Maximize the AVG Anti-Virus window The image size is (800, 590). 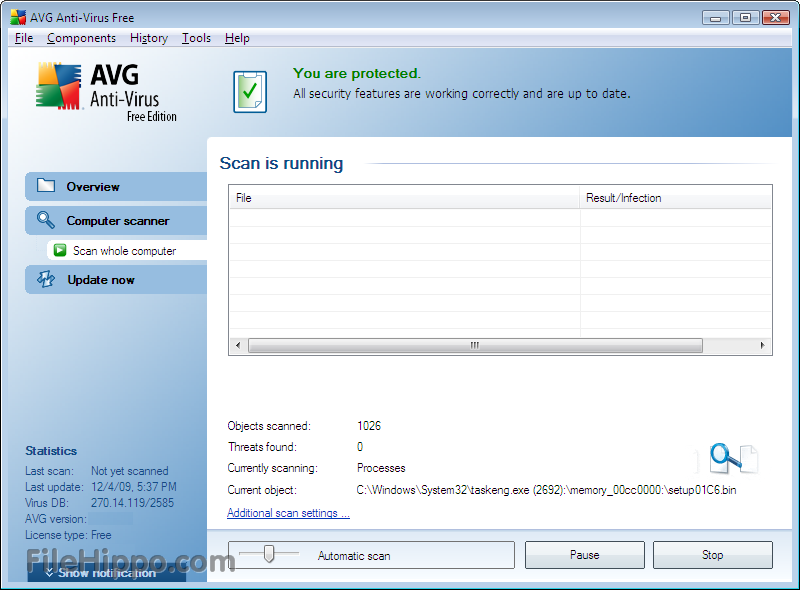(745, 18)
